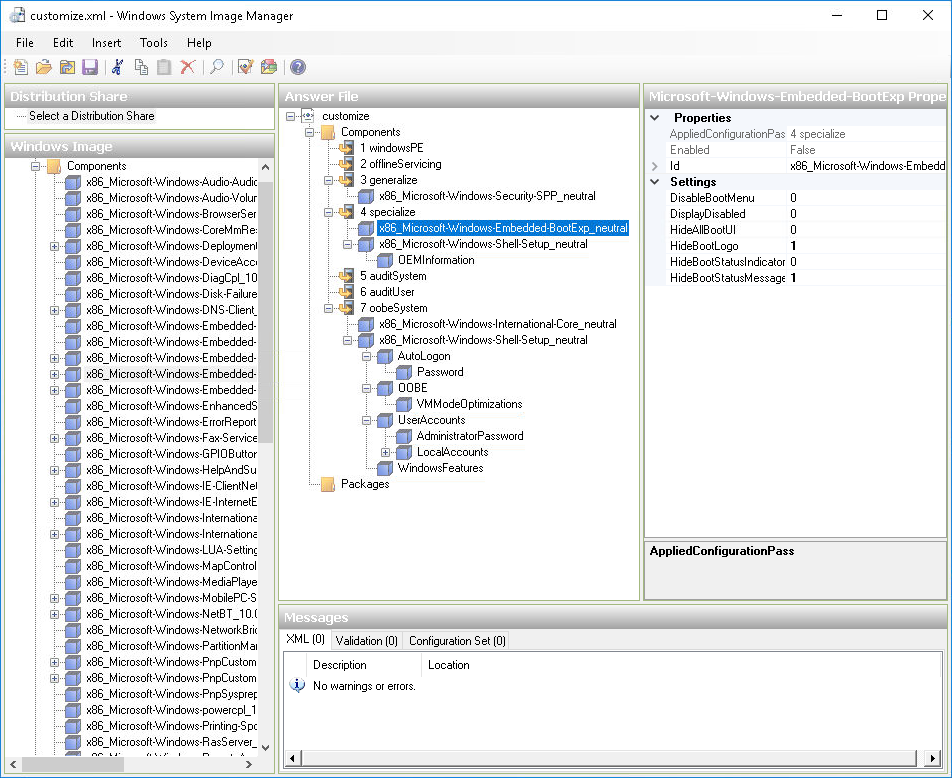
Task: Switch to the XML (0) tab
Action: point(305,640)
